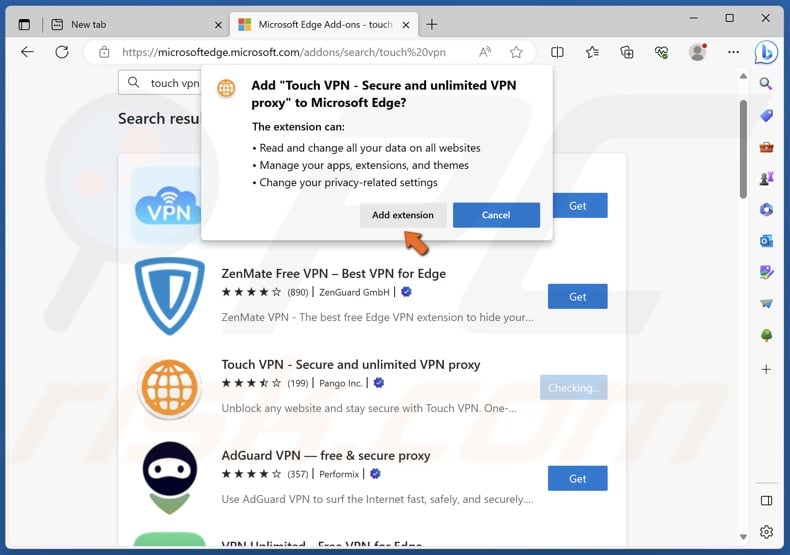The height and width of the screenshot is (555, 790).
Task: Select the Microsoft Edge Add-ons tab
Action: coord(324,24)
